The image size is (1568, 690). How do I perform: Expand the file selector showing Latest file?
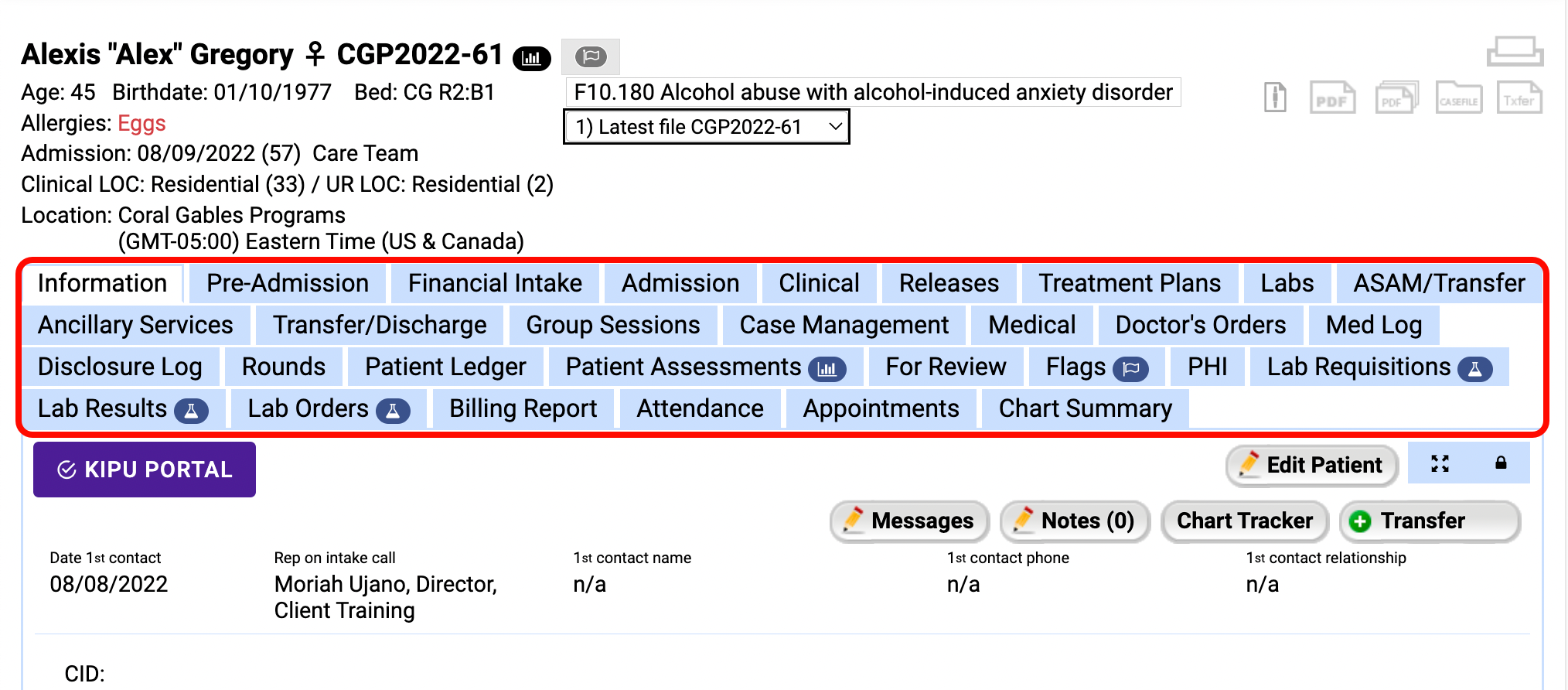(833, 126)
